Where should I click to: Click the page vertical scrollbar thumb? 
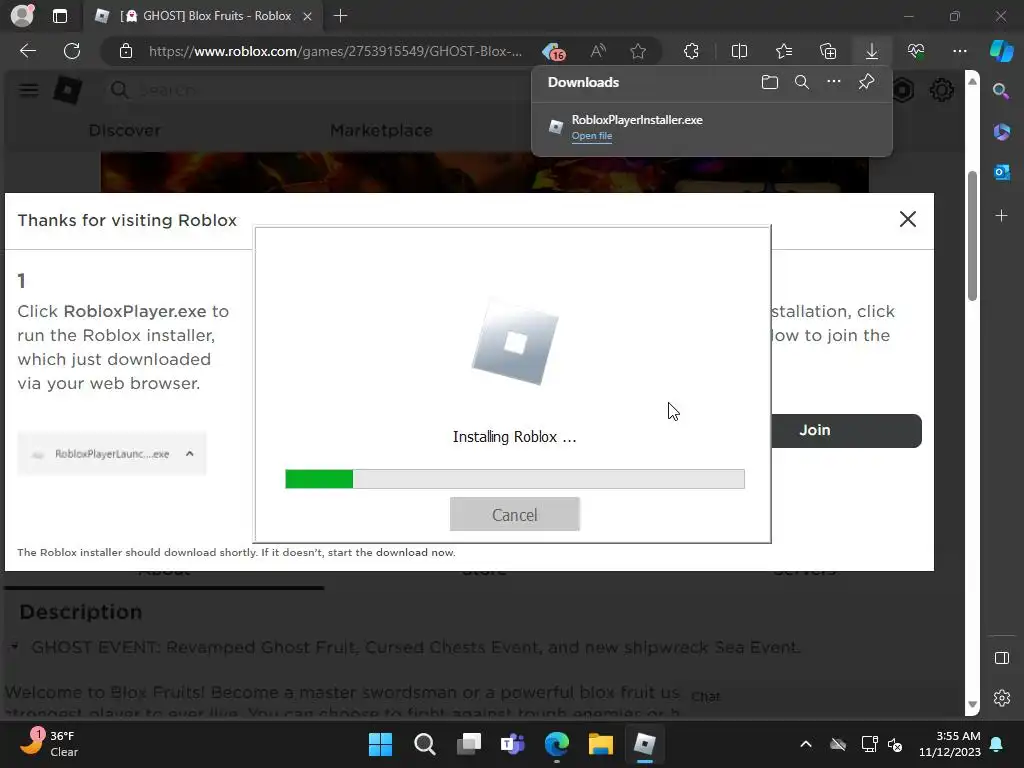click(x=972, y=235)
